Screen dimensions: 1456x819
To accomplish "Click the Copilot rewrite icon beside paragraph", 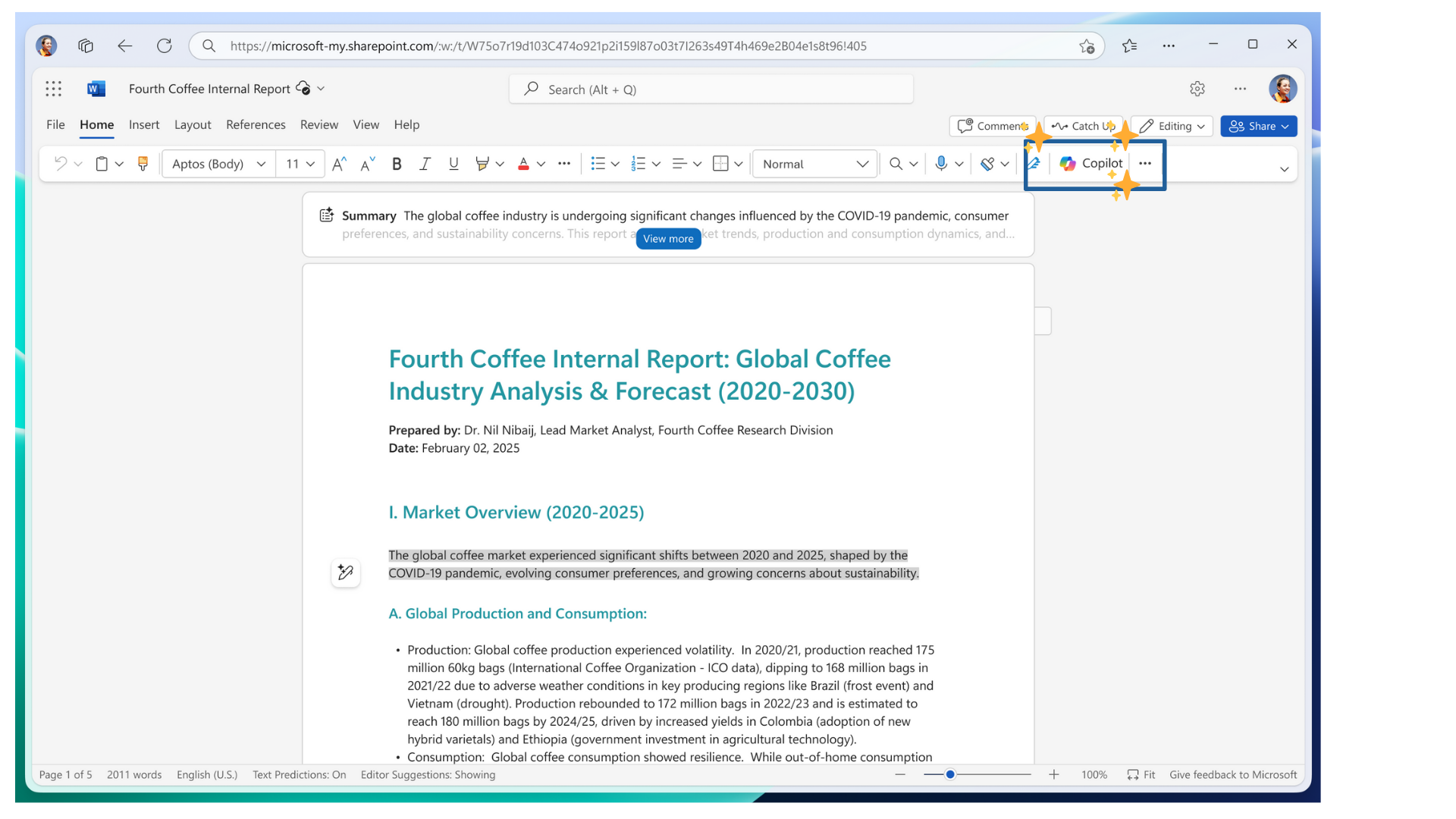I will pyautogui.click(x=346, y=573).
